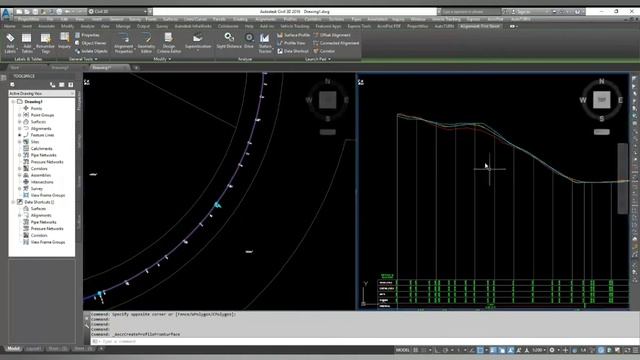
Task: Click the Add Labels ribbon icon
Action: [10, 43]
